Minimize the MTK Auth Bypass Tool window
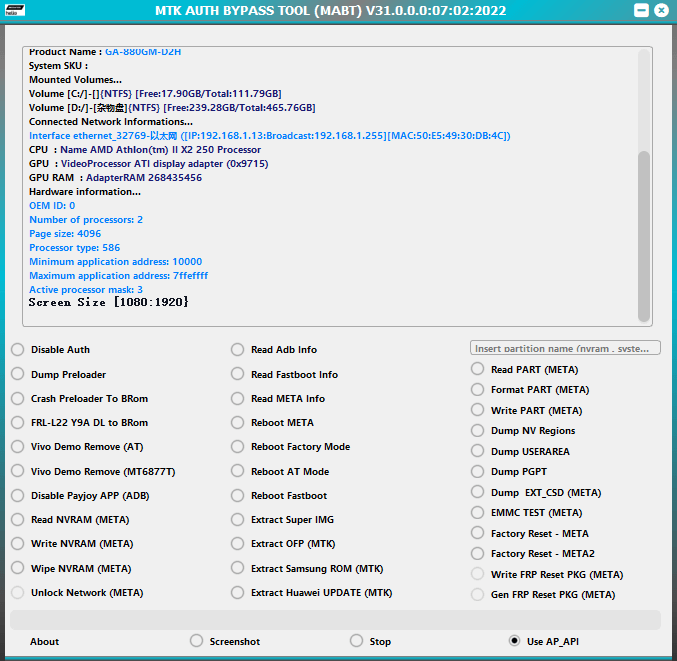Image resolution: width=677 pixels, height=661 pixels. pyautogui.click(x=640, y=10)
